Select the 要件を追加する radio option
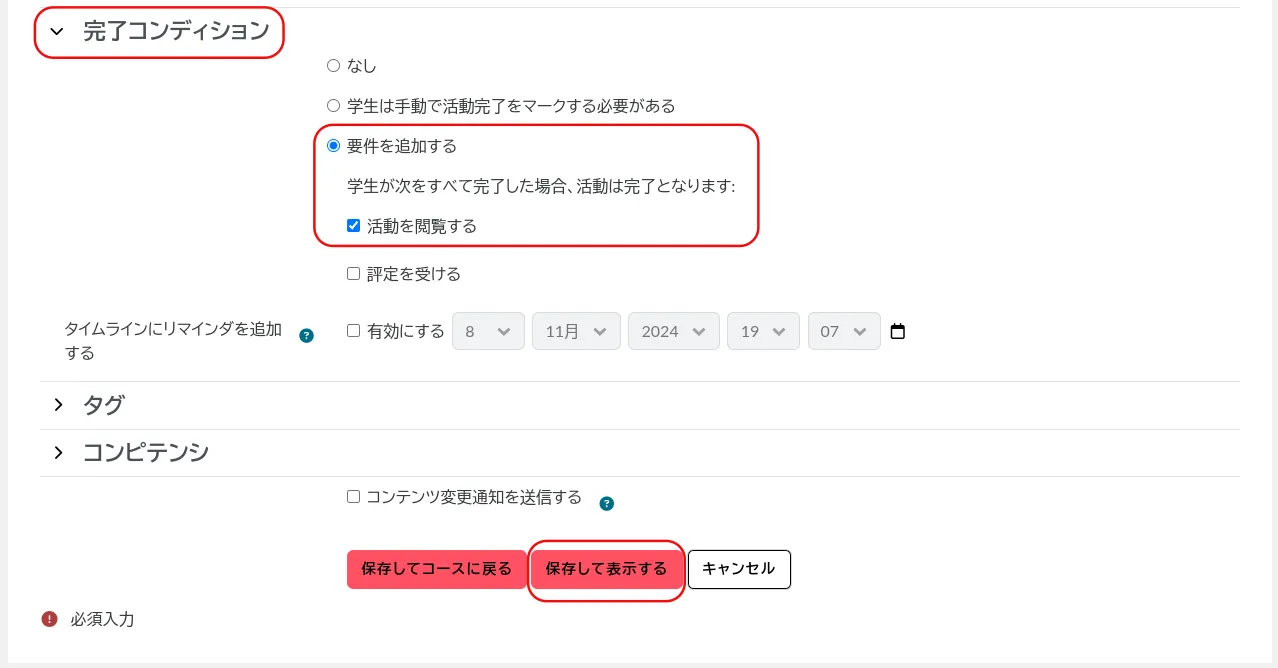 coord(334,146)
